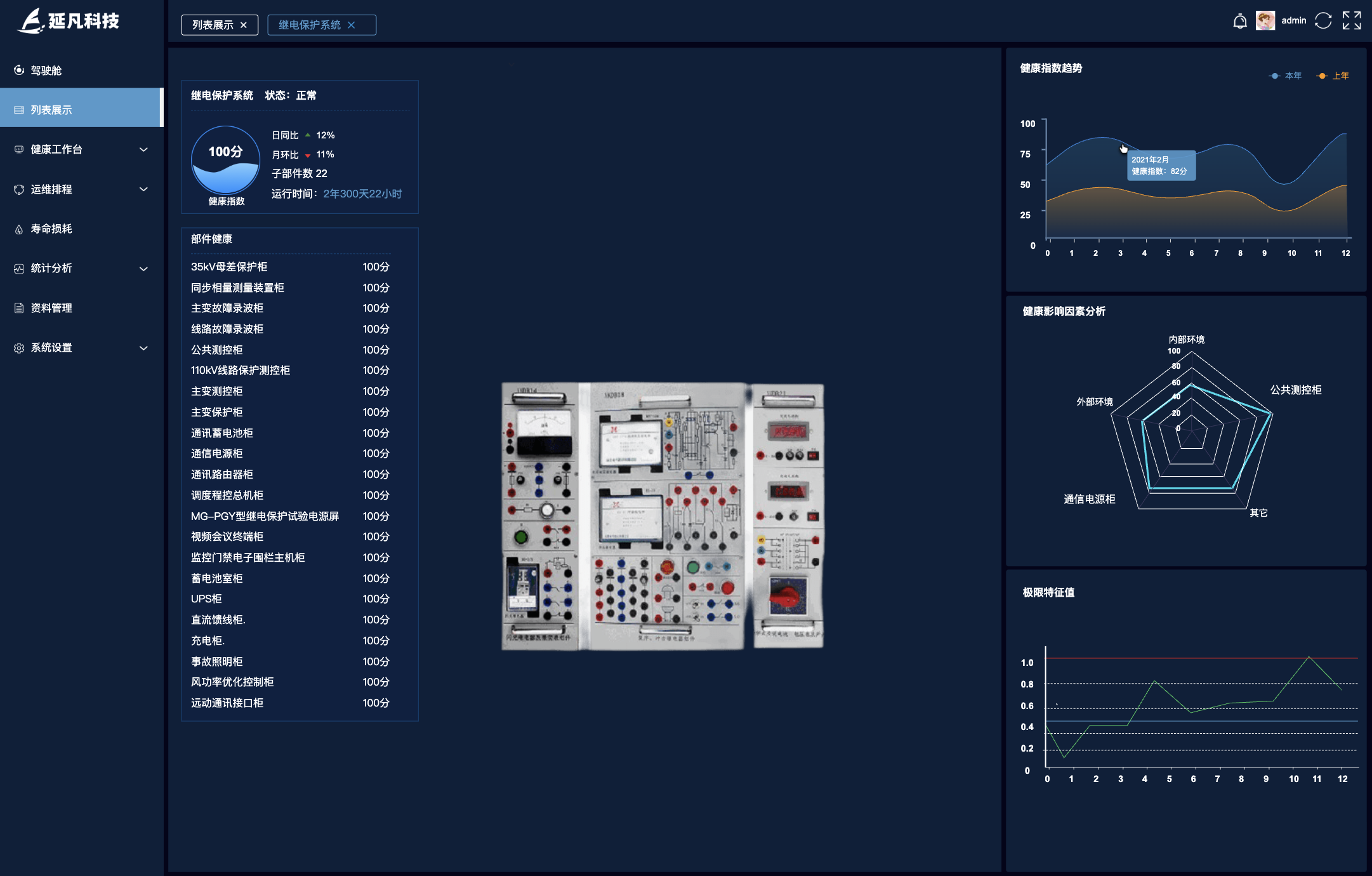Expand the 健康工作台 submenu chevron
Viewport: 1372px width, 876px height.
[x=143, y=150]
